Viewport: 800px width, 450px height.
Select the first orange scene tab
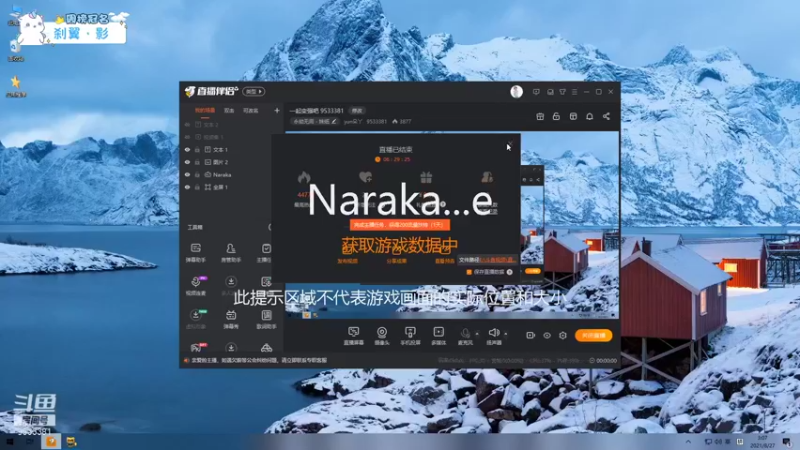coord(205,110)
